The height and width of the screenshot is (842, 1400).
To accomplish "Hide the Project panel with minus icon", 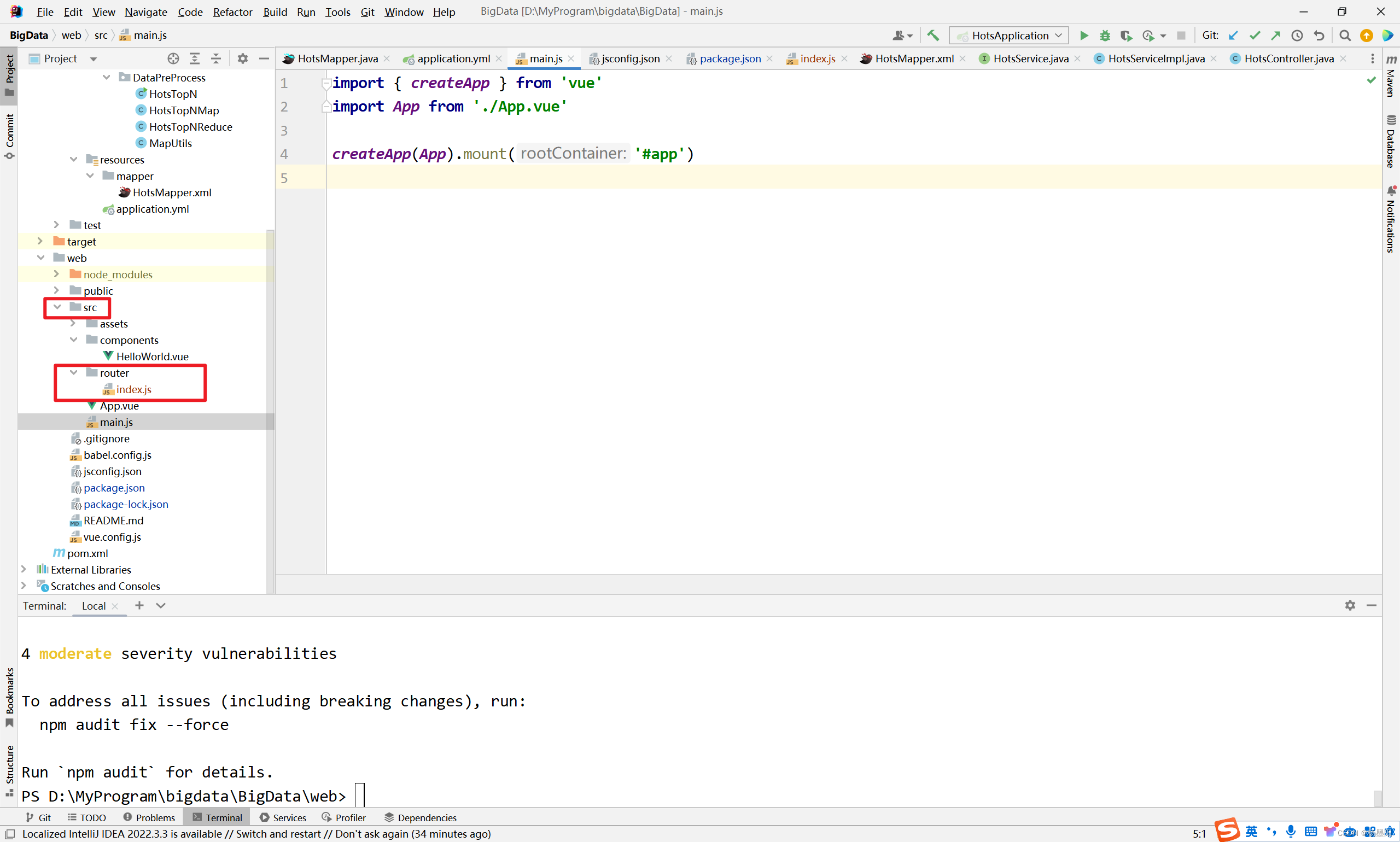I will pyautogui.click(x=264, y=59).
